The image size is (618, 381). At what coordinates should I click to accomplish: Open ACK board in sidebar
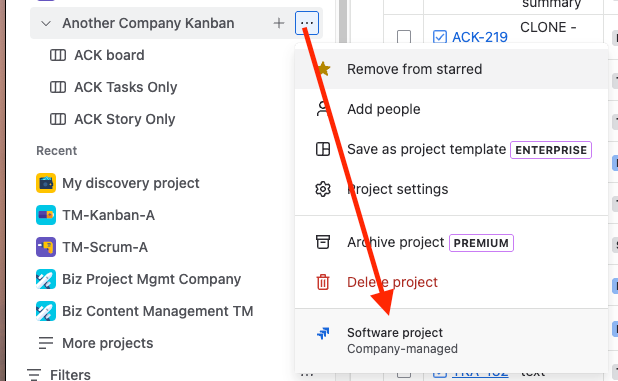click(x=109, y=55)
